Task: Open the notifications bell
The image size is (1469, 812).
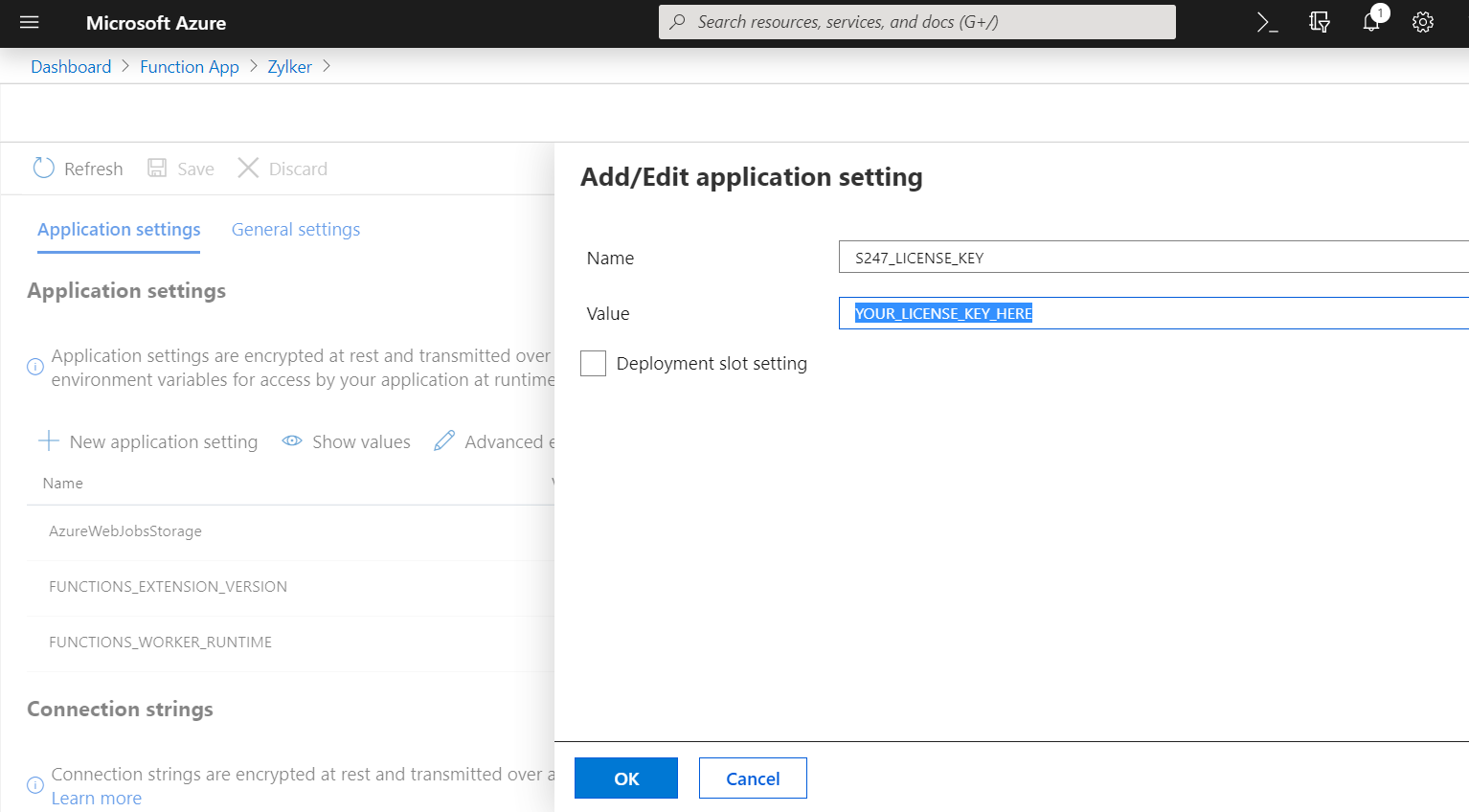Action: [x=1370, y=22]
